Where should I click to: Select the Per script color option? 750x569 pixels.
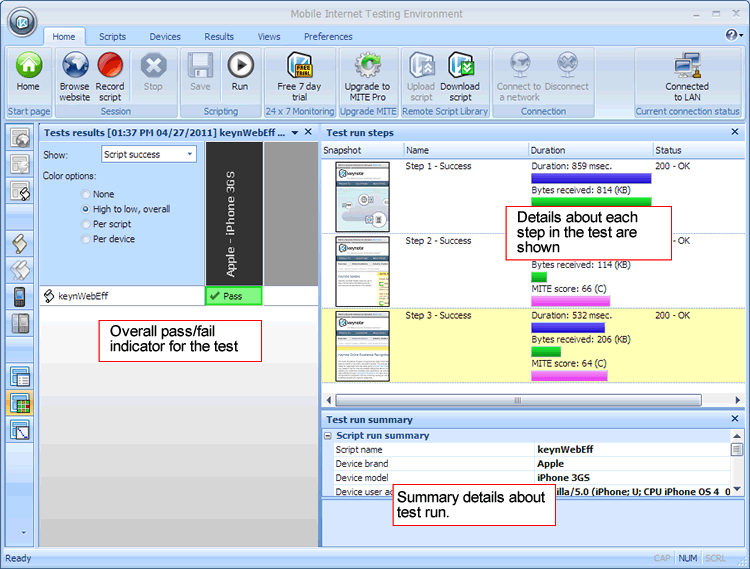(86, 224)
